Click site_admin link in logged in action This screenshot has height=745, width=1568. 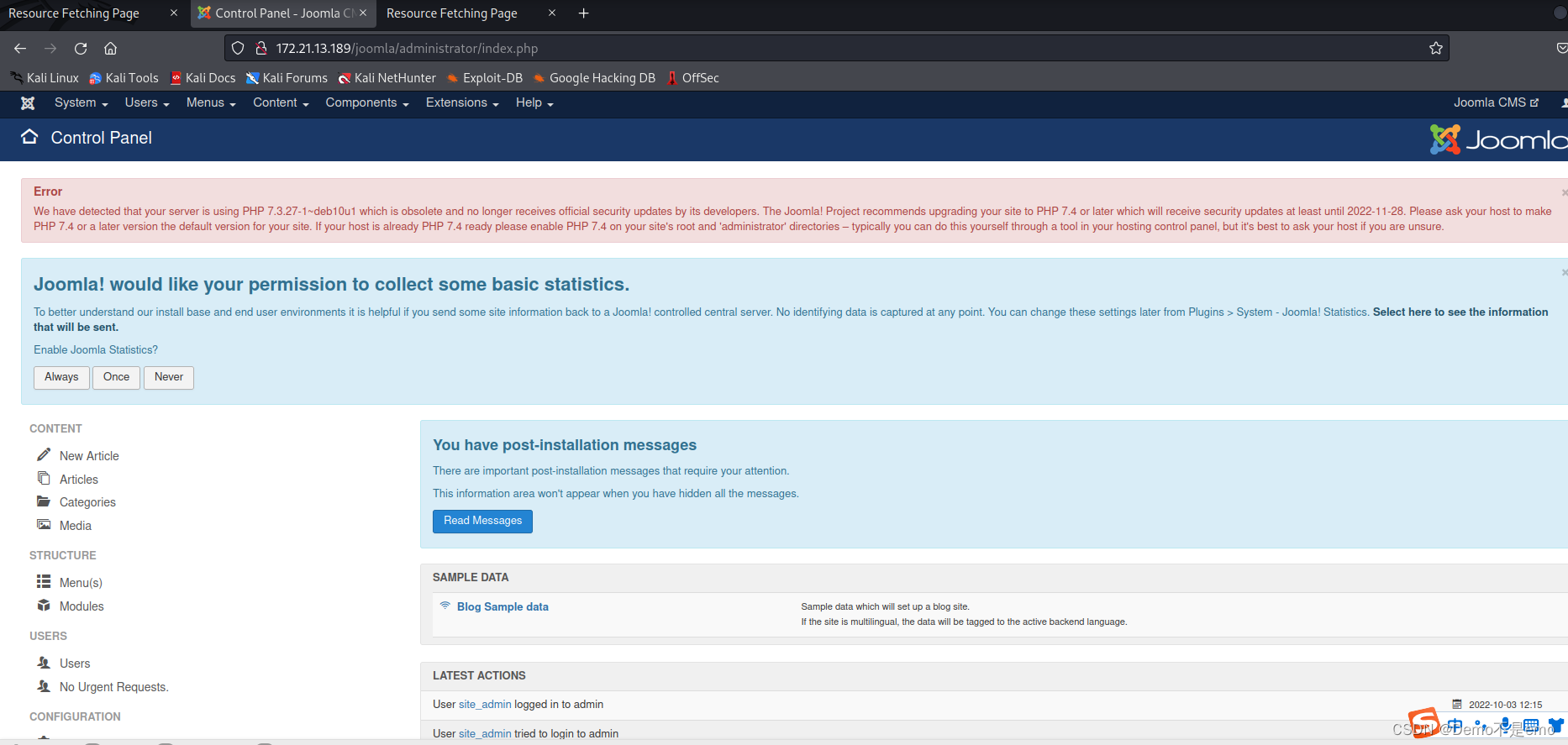[x=485, y=705]
